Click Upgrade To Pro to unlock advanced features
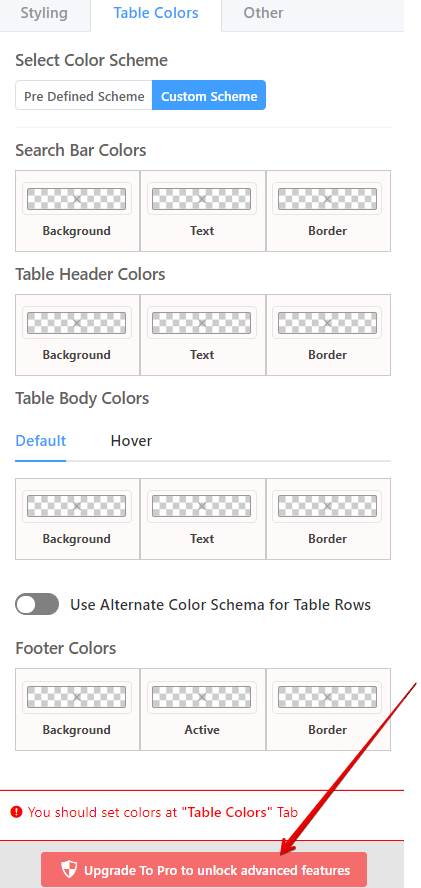 tap(204, 869)
